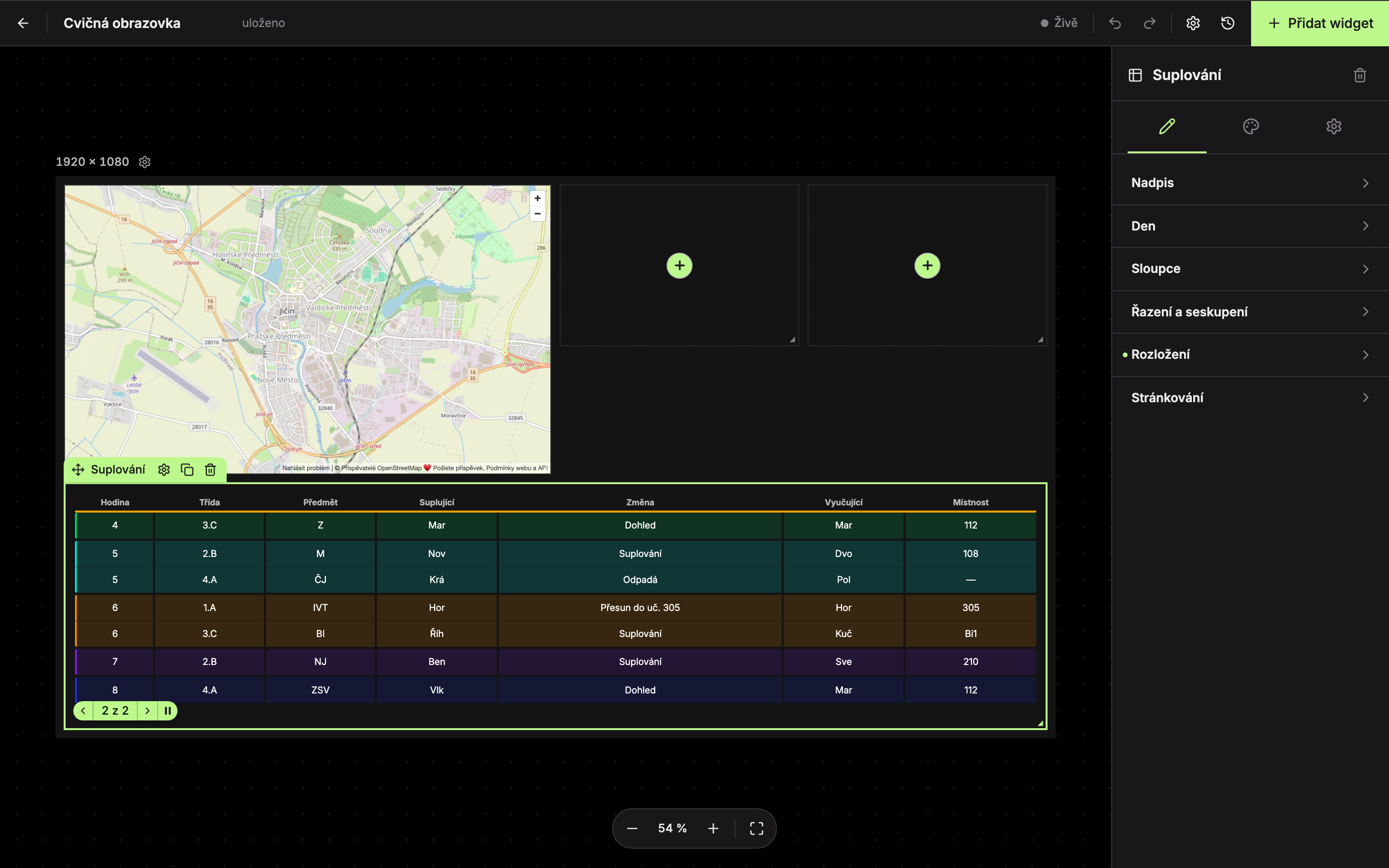Viewport: 1389px width, 868px height.
Task: Expand the Rozložení section
Action: click(x=1250, y=355)
